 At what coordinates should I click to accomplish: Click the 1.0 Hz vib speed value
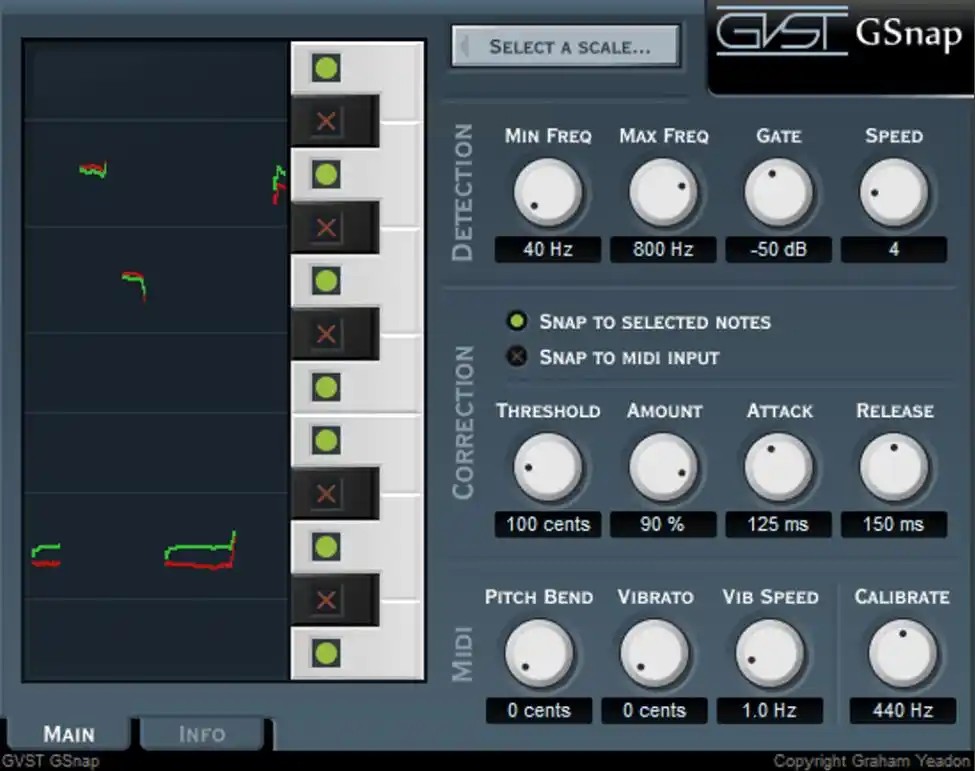coord(769,710)
